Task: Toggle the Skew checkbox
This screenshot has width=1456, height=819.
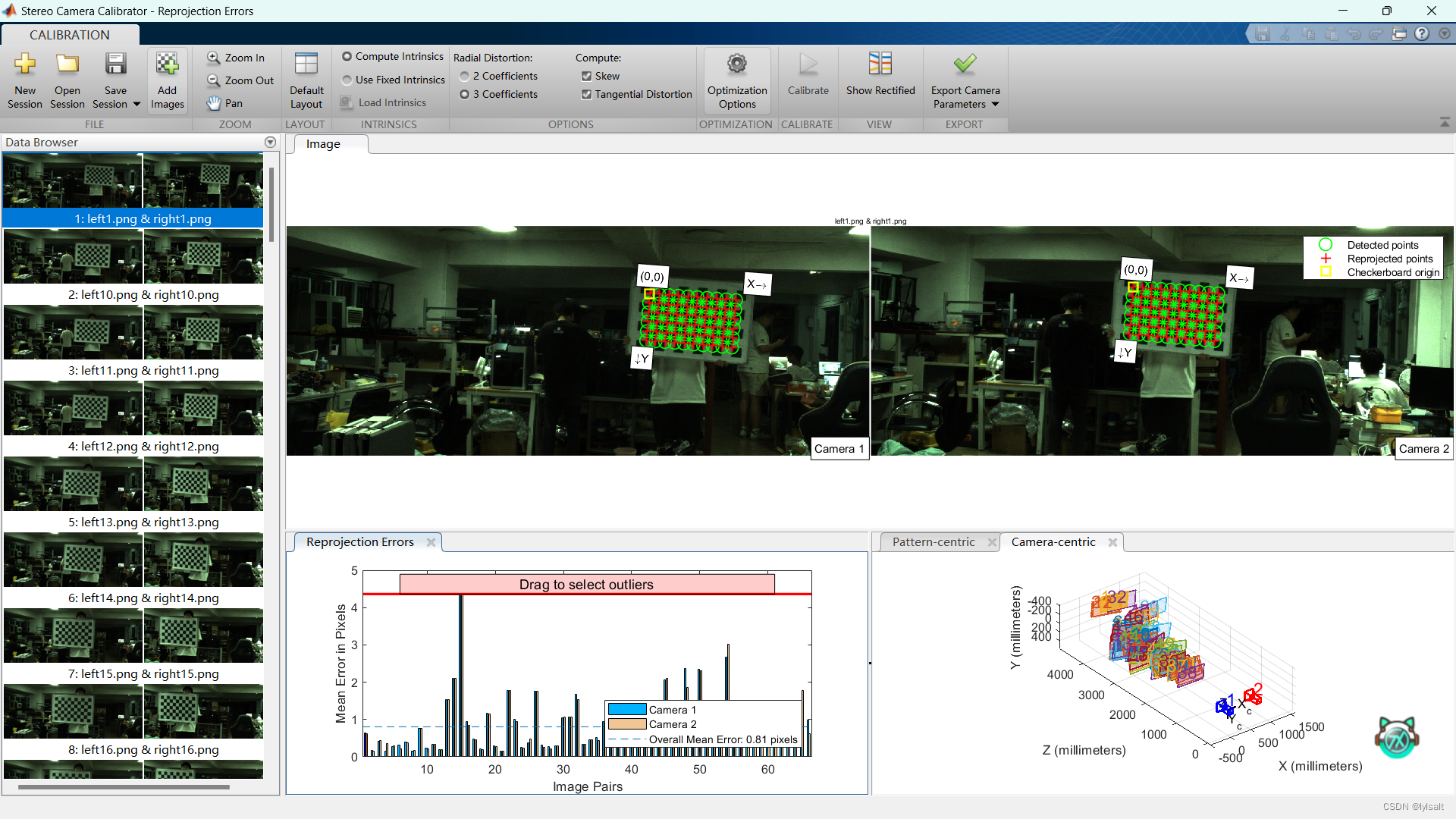Action: (x=587, y=76)
